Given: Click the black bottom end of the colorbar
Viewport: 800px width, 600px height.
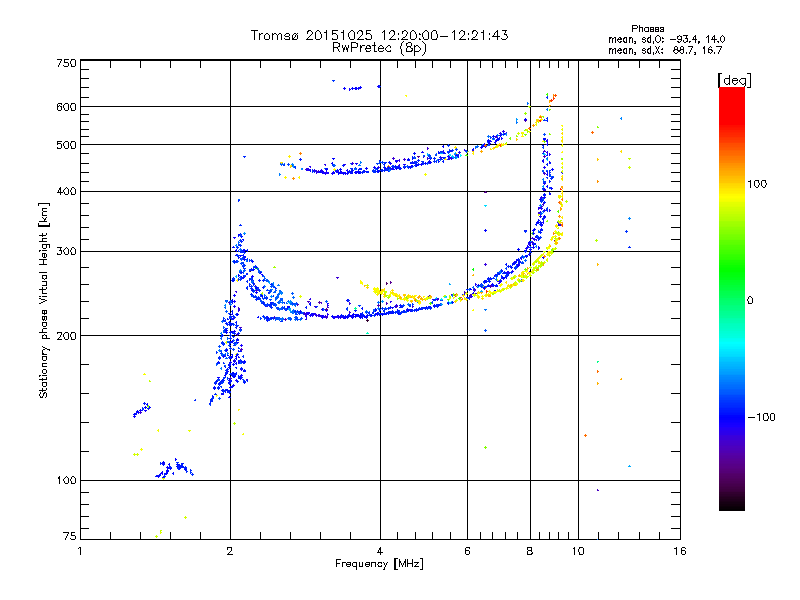Looking at the screenshot, I should [732, 503].
